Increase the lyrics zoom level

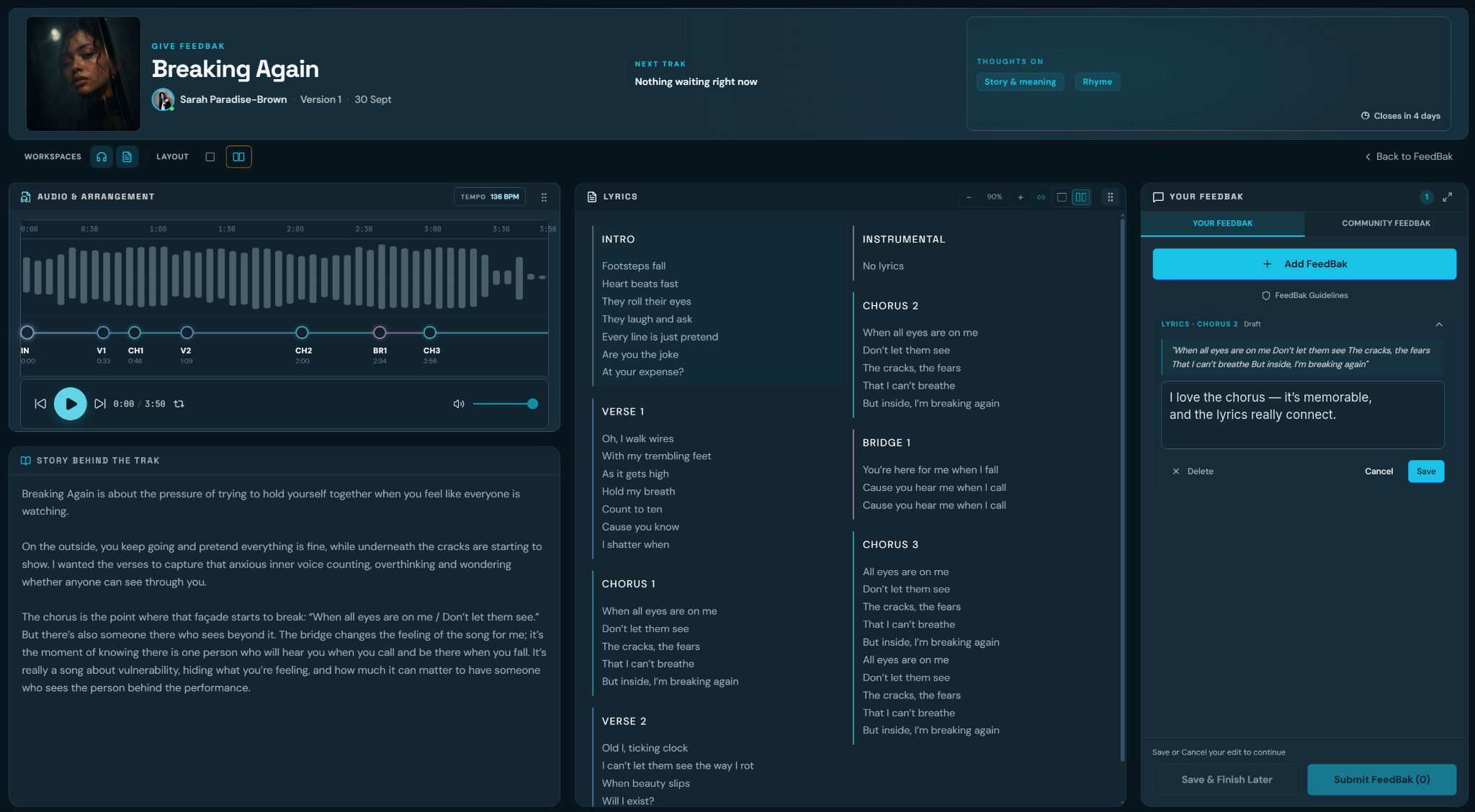click(x=1021, y=197)
